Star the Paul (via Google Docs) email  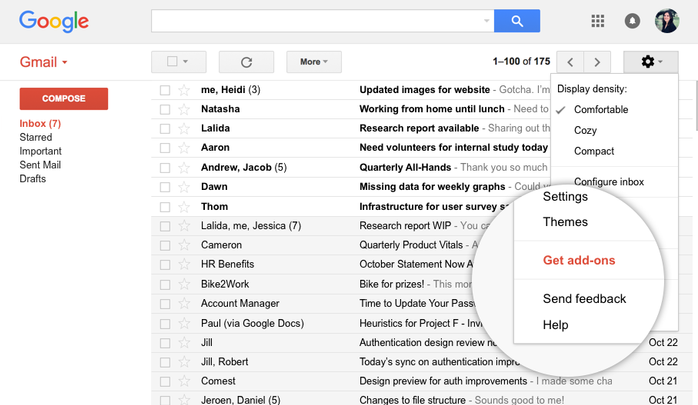184,324
